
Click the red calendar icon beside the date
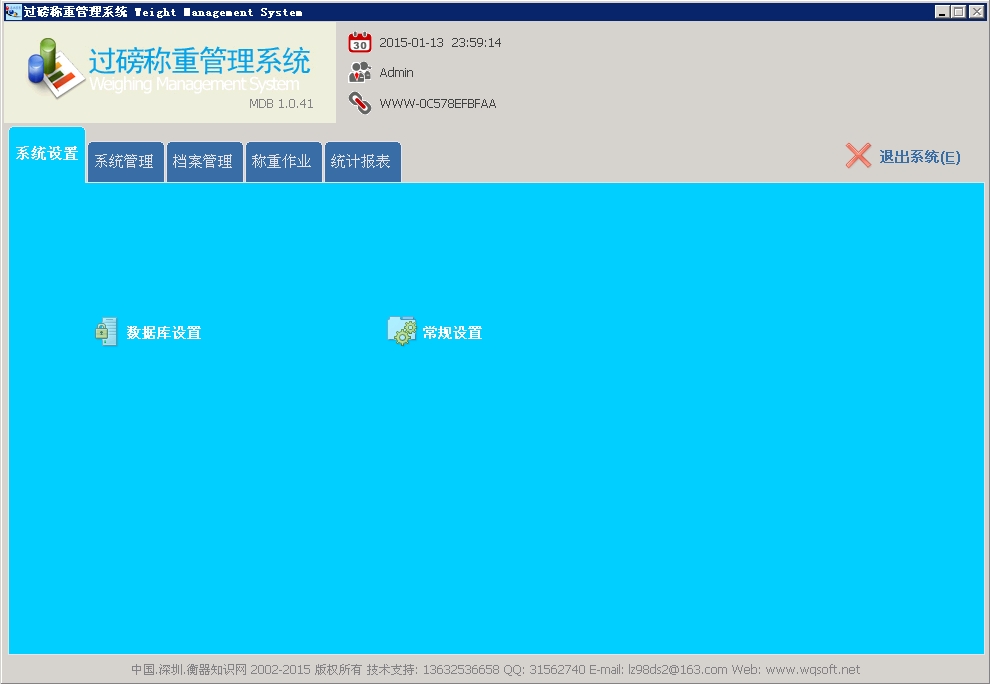click(x=360, y=42)
